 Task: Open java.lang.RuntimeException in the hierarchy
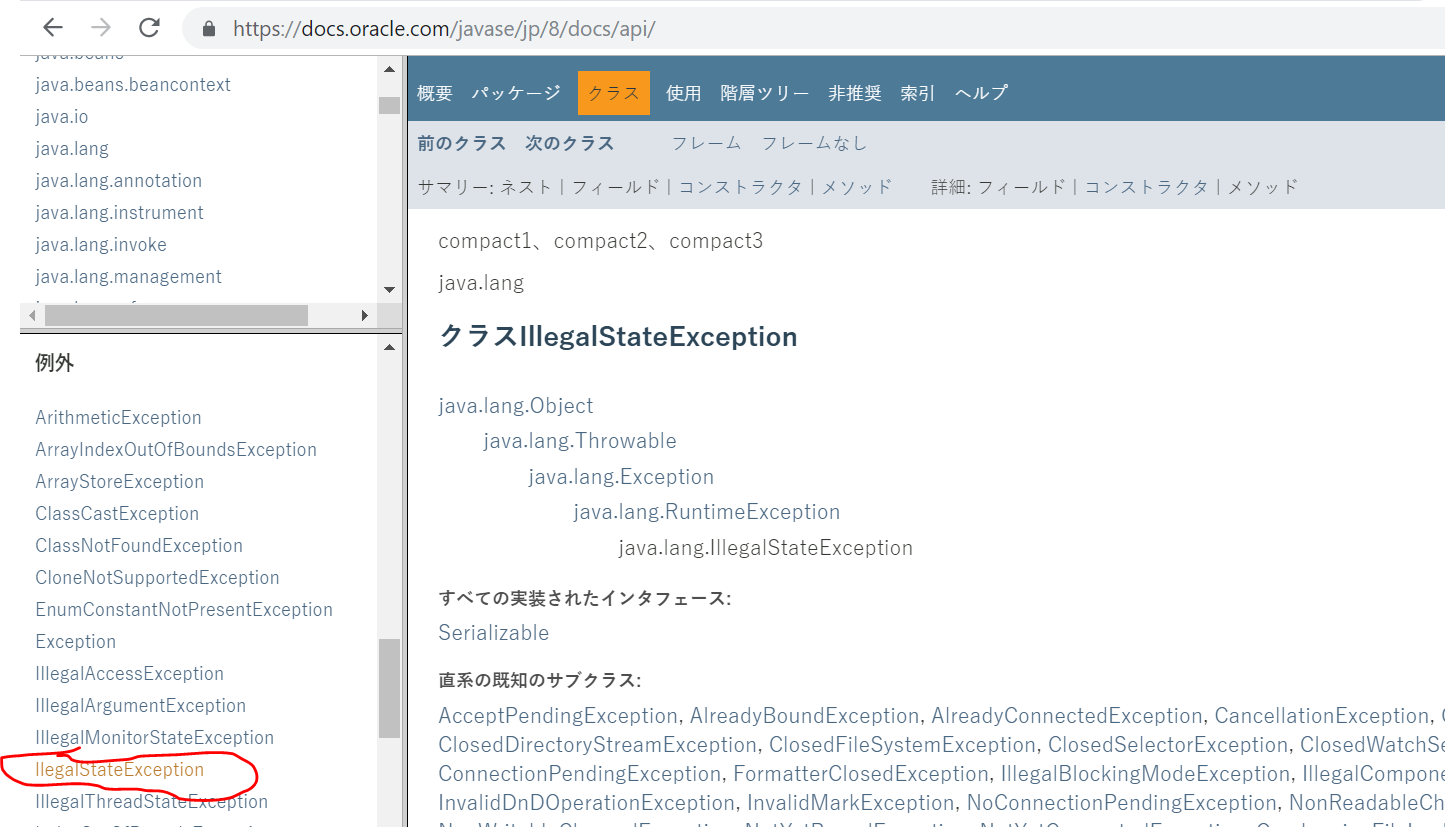pyautogui.click(x=706, y=512)
